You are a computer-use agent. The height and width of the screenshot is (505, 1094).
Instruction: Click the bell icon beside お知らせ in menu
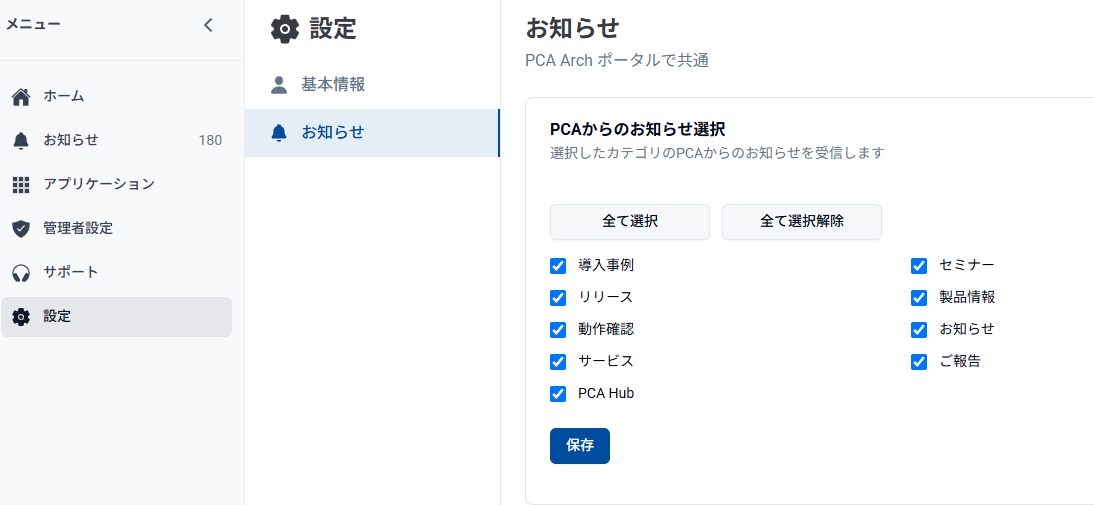pyautogui.click(x=20, y=141)
